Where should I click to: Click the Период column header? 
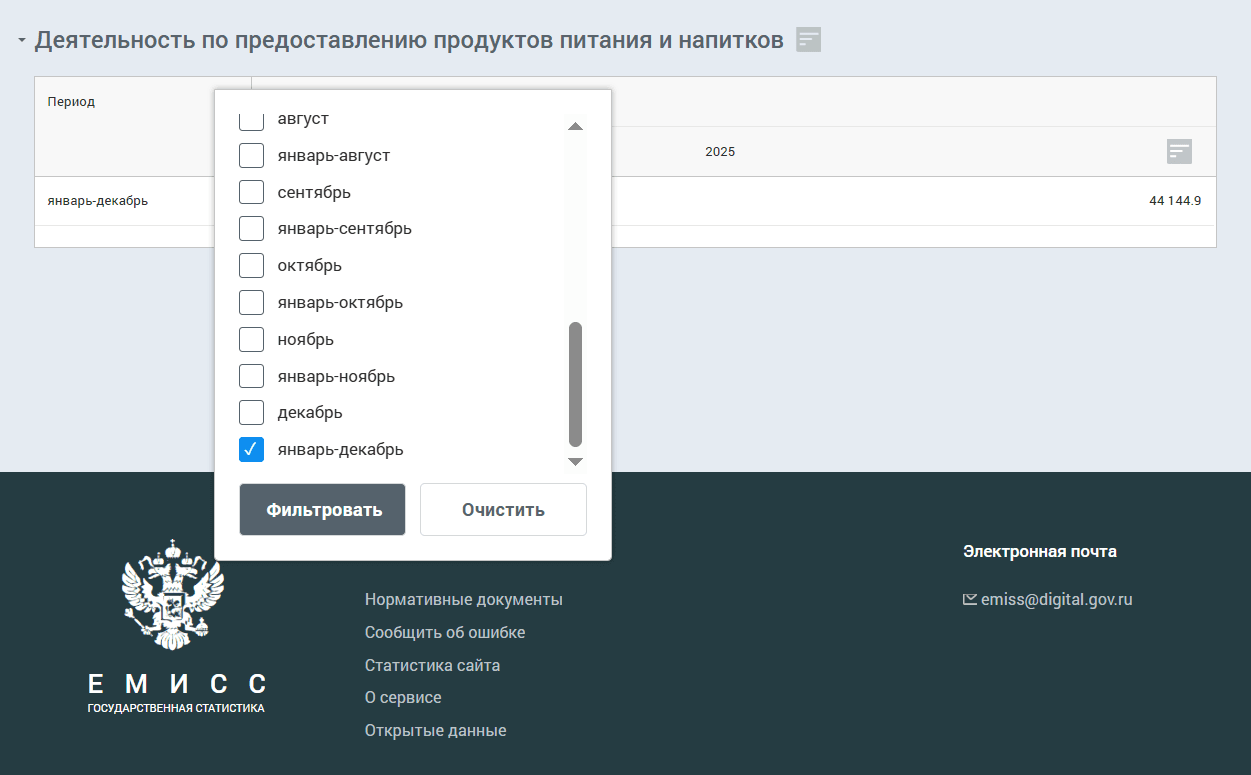pyautogui.click(x=71, y=102)
